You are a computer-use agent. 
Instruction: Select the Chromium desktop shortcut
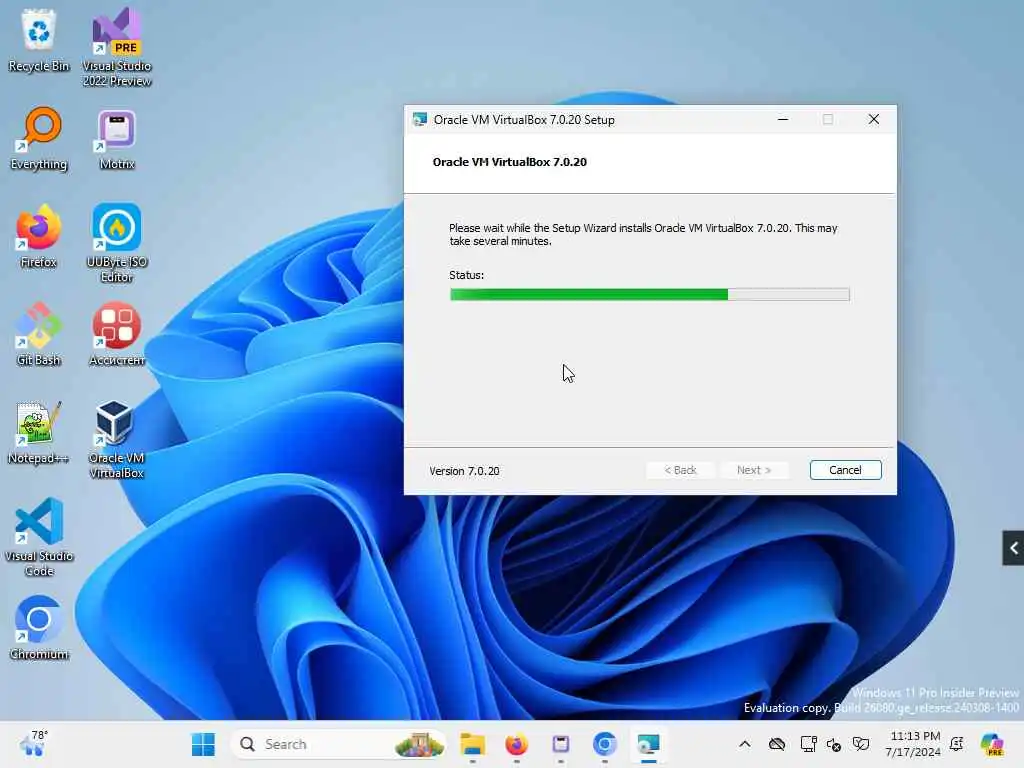[x=39, y=628]
